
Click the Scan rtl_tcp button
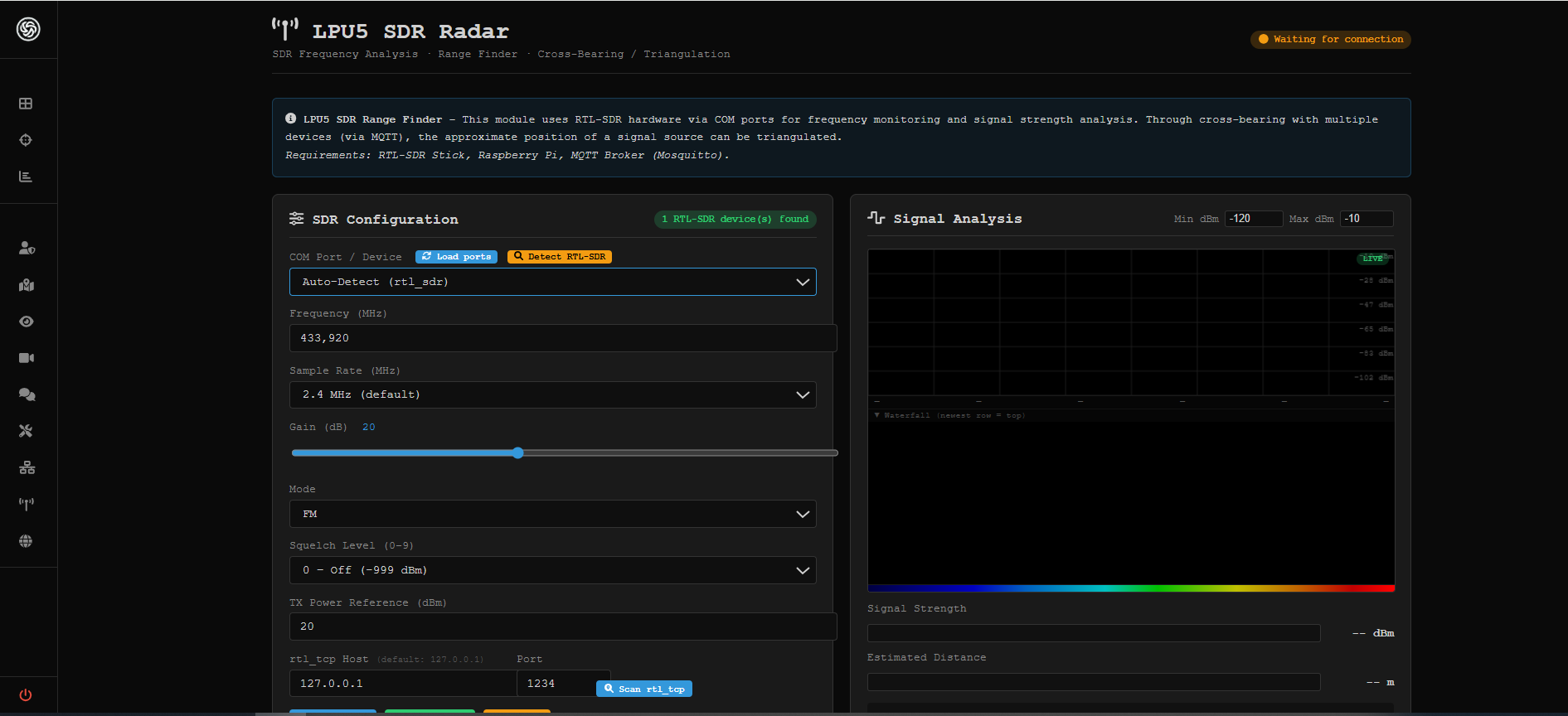(x=643, y=689)
